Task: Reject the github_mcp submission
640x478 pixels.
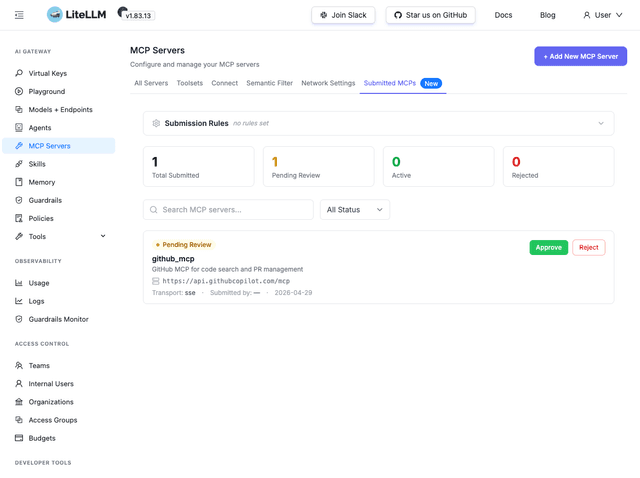Action: pos(589,247)
